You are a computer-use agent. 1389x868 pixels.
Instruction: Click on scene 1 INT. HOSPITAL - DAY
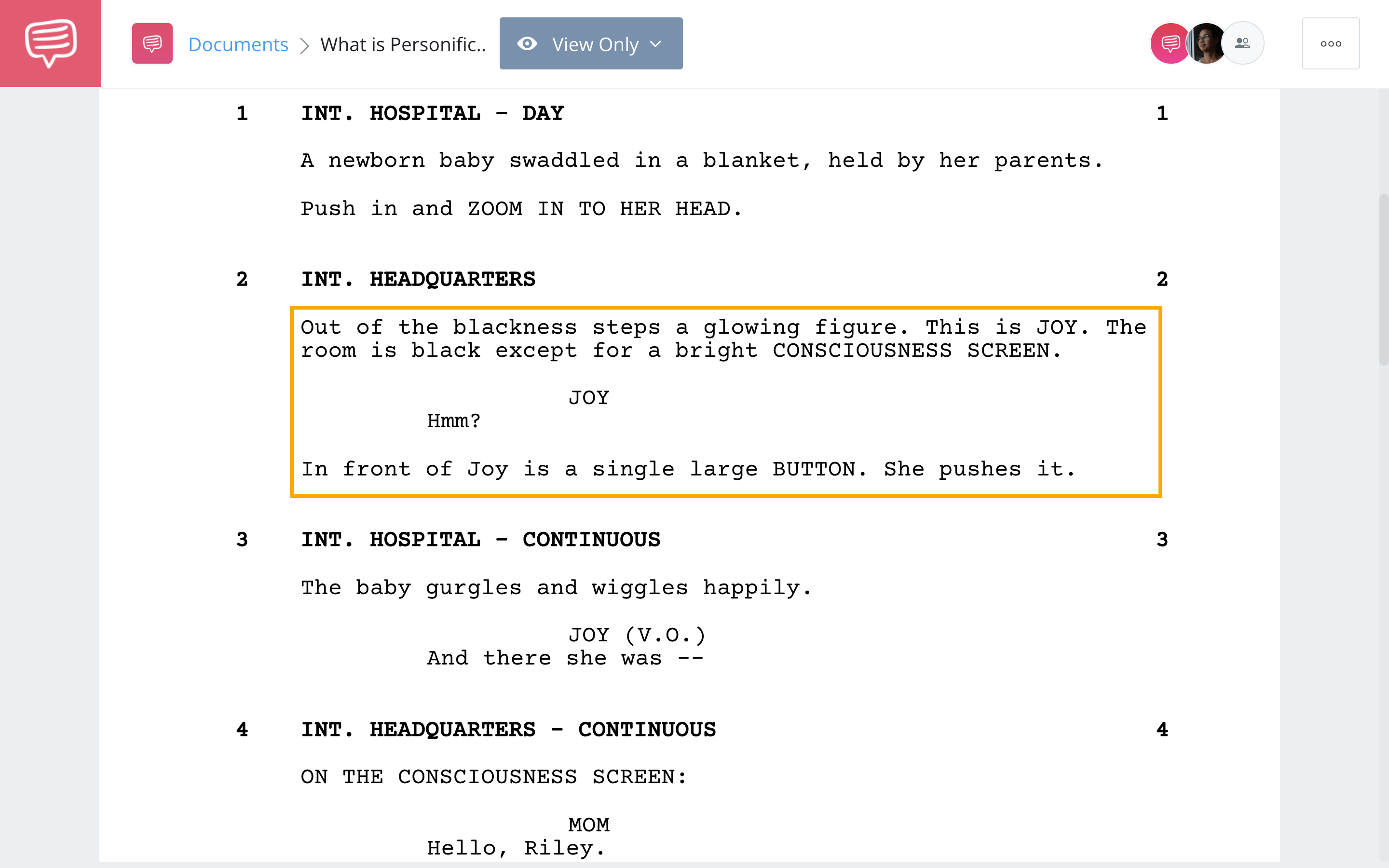pos(432,113)
